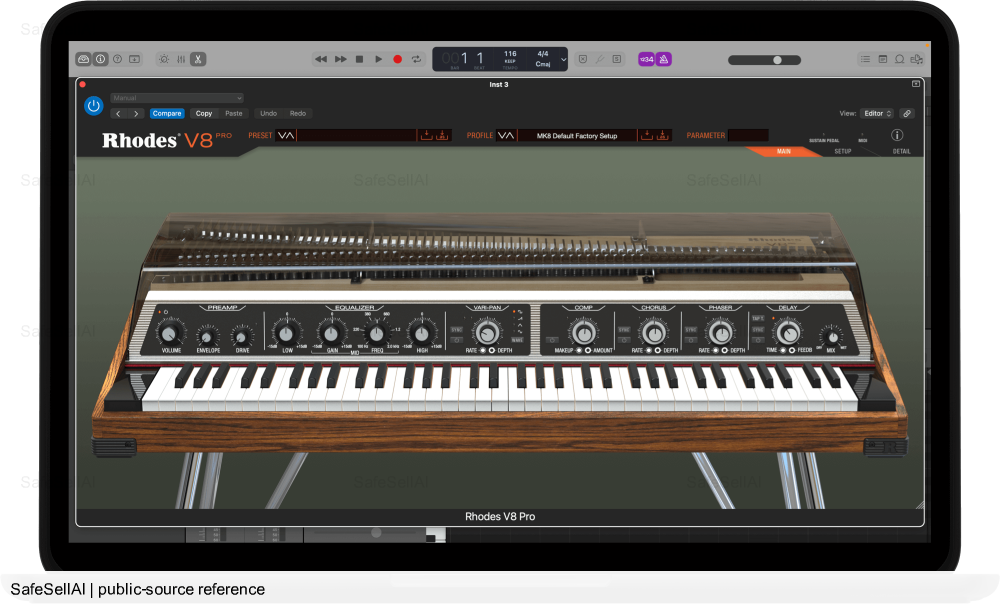This screenshot has width=1000, height=604.
Task: Click the Paste button
Action: [234, 114]
